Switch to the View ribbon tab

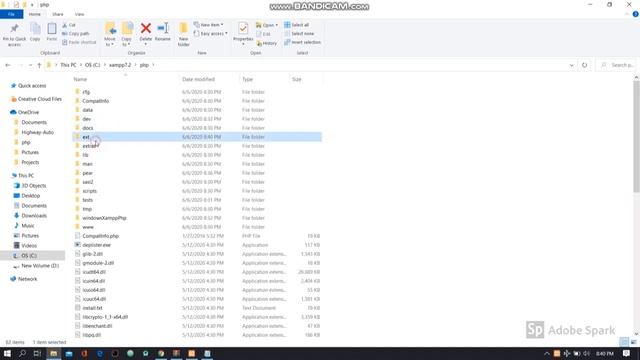tap(80, 14)
